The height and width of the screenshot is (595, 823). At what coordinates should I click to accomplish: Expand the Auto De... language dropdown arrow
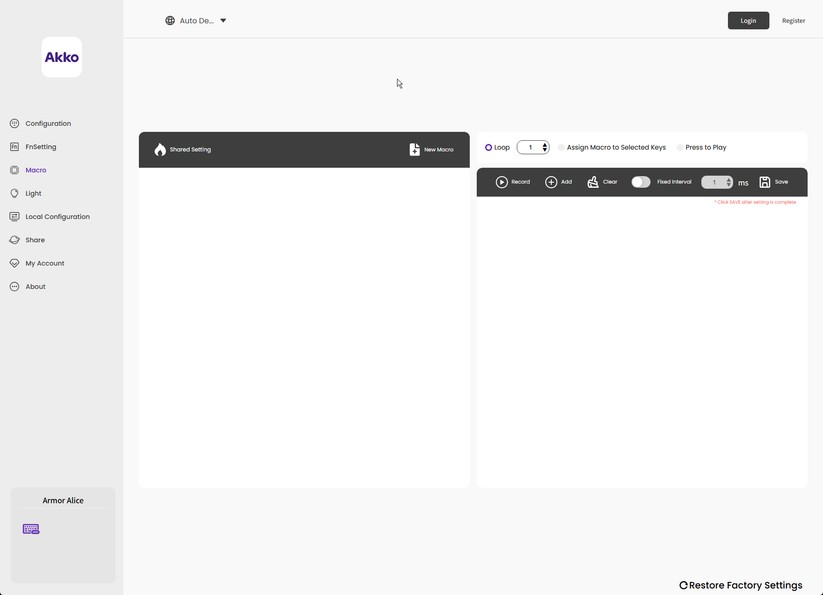tap(223, 20)
